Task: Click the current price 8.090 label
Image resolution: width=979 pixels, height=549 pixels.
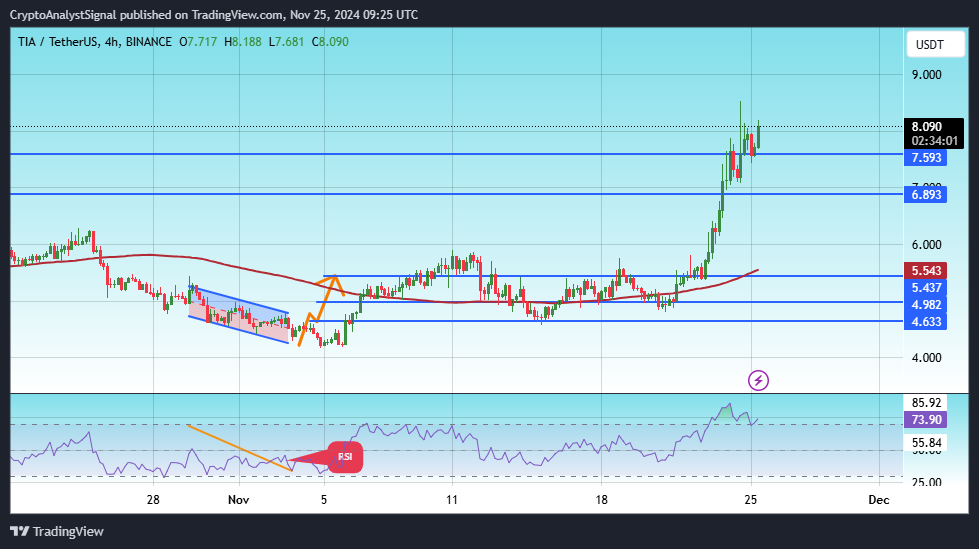Action: (x=927, y=127)
